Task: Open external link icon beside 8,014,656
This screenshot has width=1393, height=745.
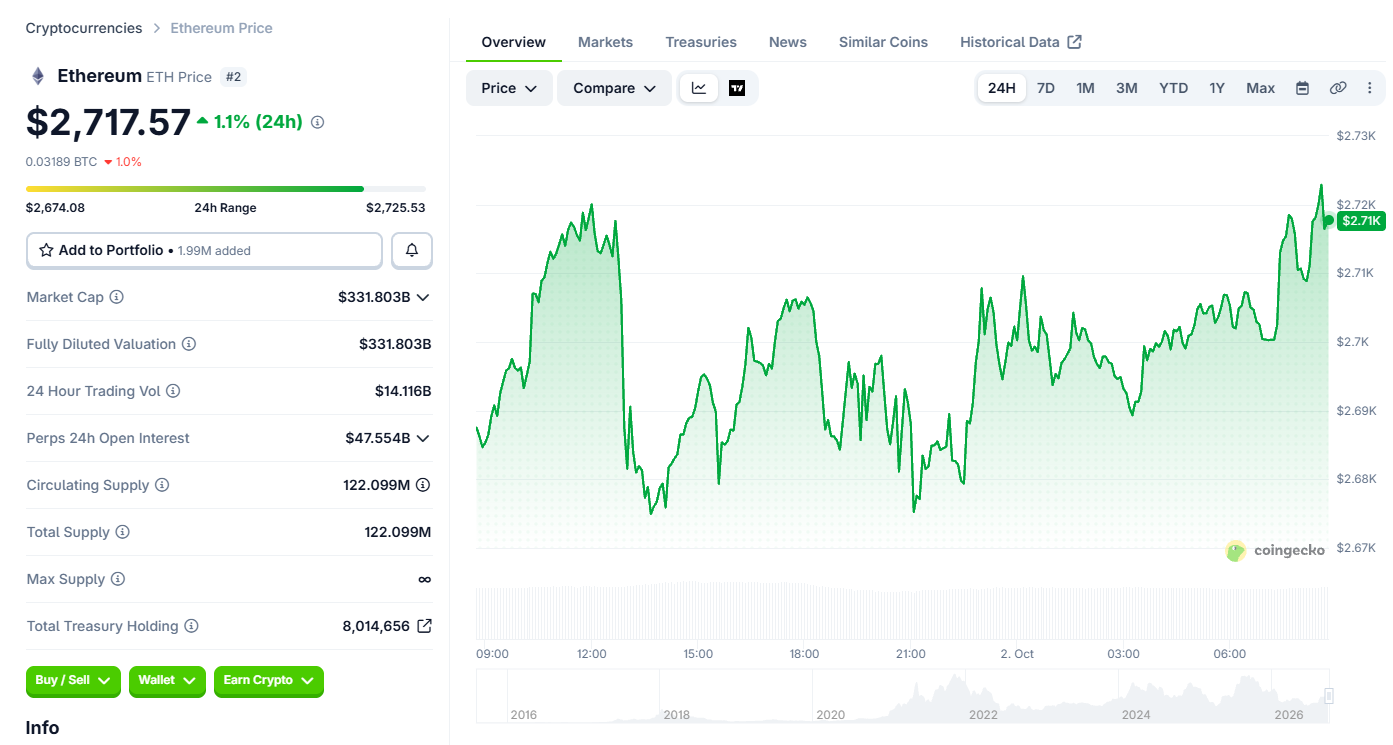Action: pyautogui.click(x=424, y=626)
